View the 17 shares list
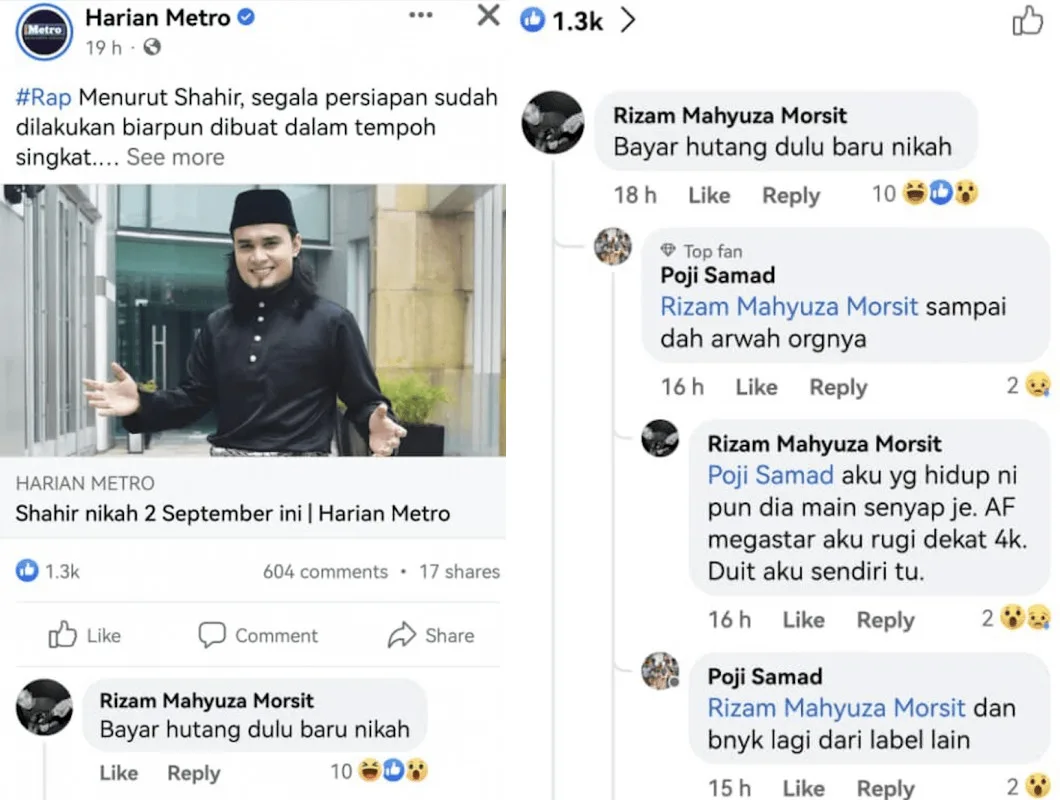This screenshot has height=800, width=1060. [459, 572]
